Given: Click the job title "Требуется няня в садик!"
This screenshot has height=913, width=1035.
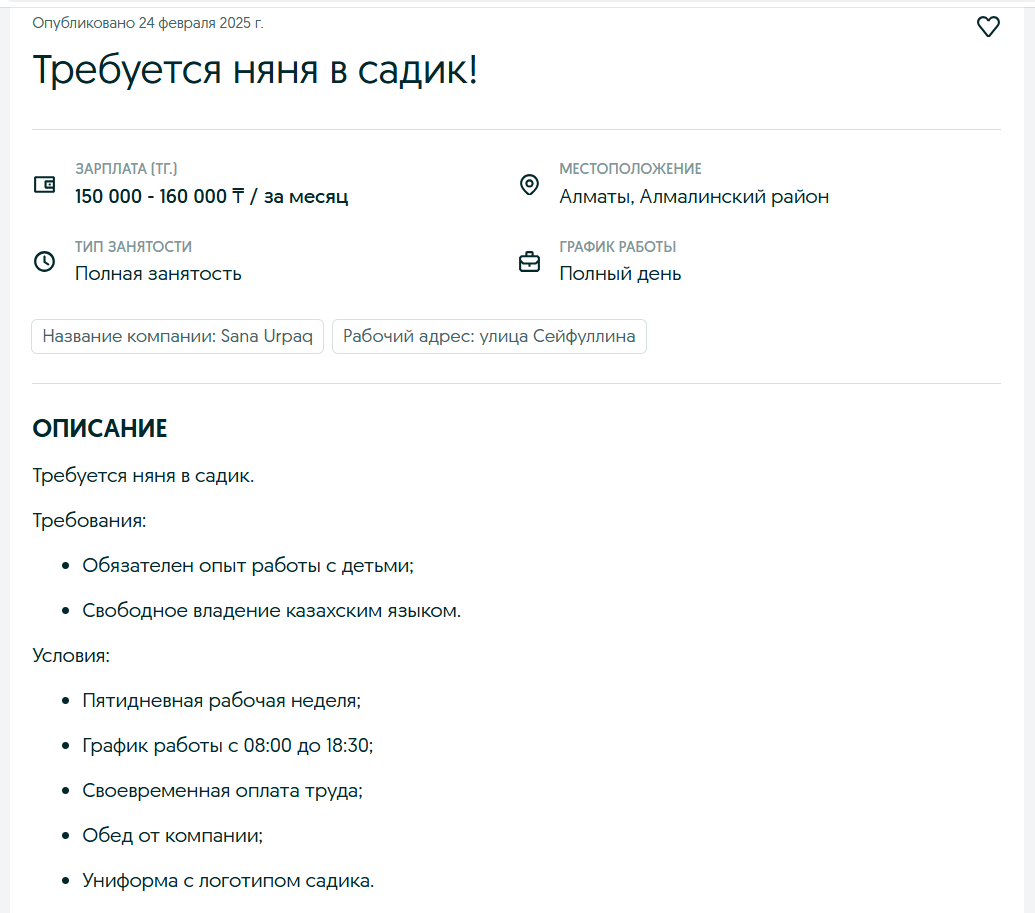Looking at the screenshot, I should (255, 70).
